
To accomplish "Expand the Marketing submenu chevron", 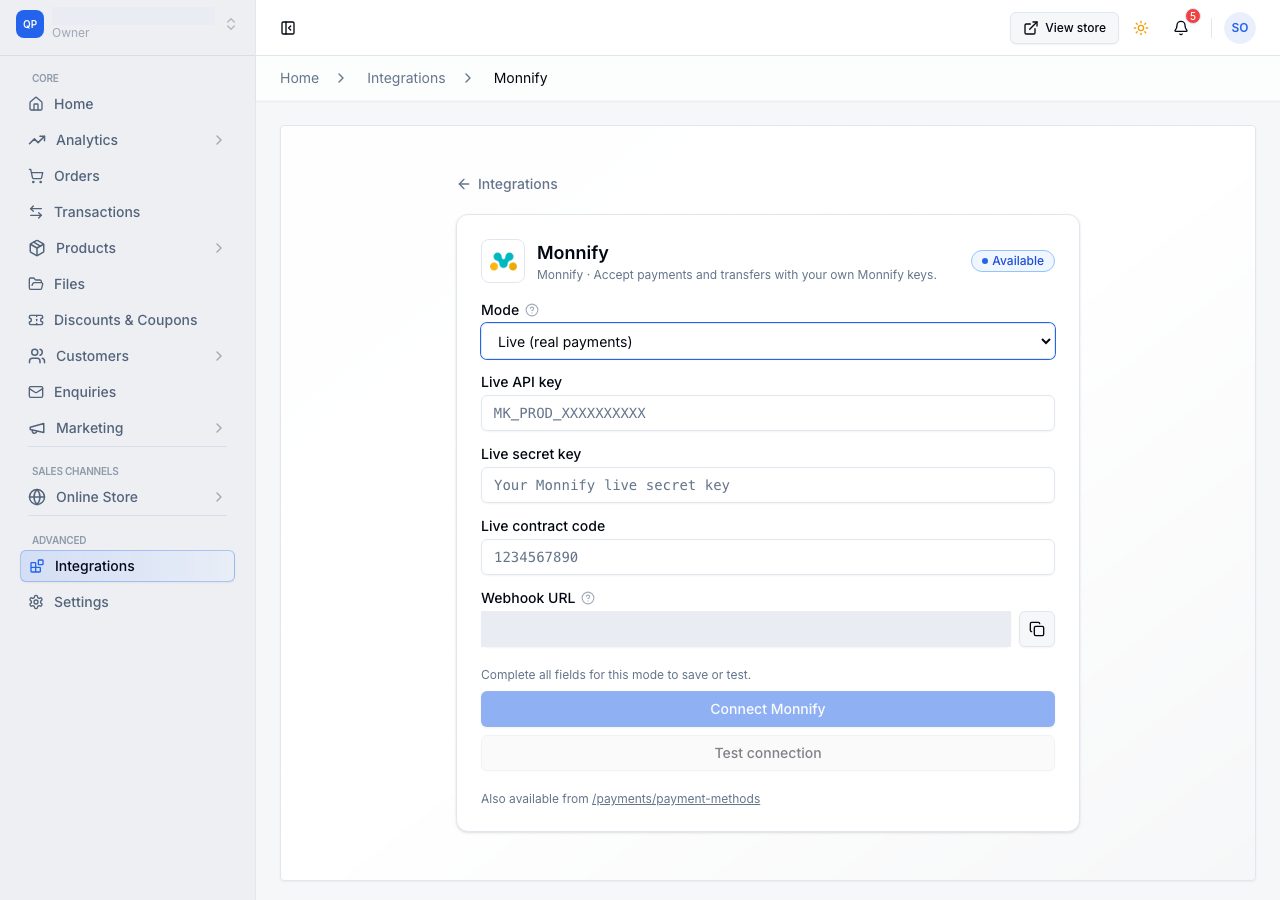I will [219, 428].
